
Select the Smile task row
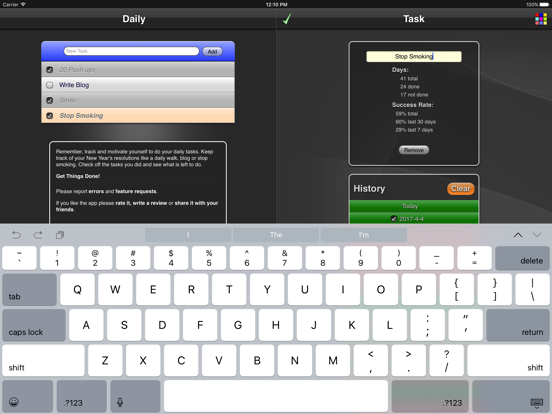(x=138, y=100)
